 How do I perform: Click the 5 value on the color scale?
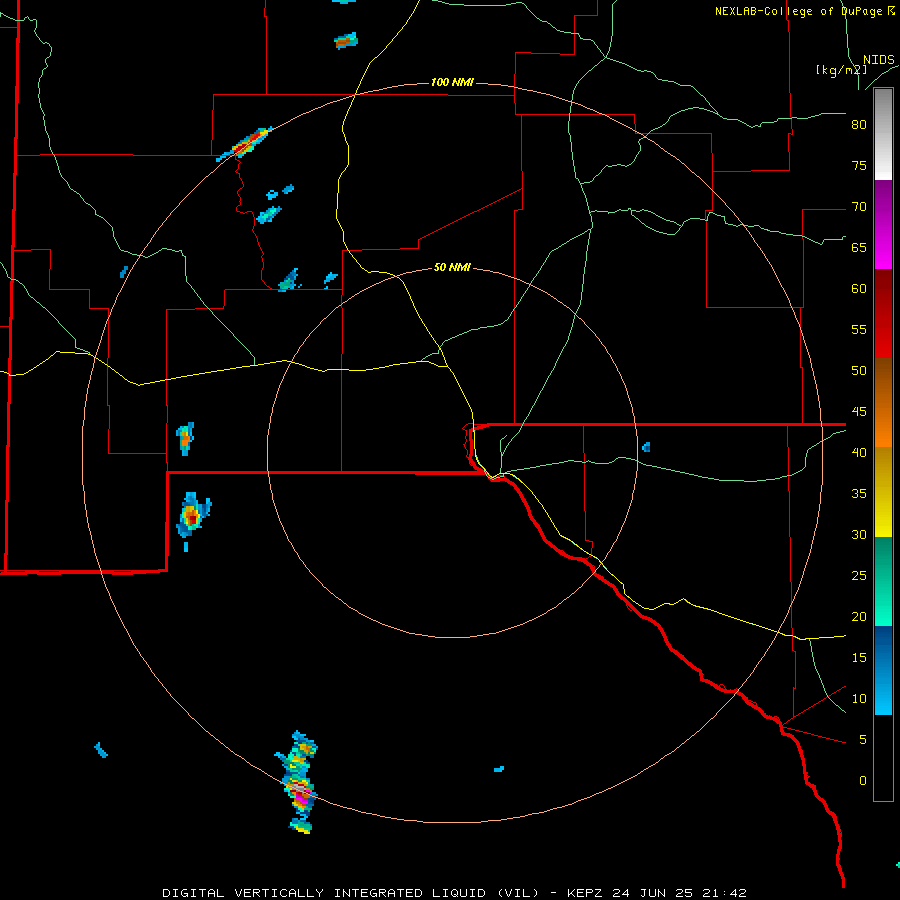pos(863,739)
